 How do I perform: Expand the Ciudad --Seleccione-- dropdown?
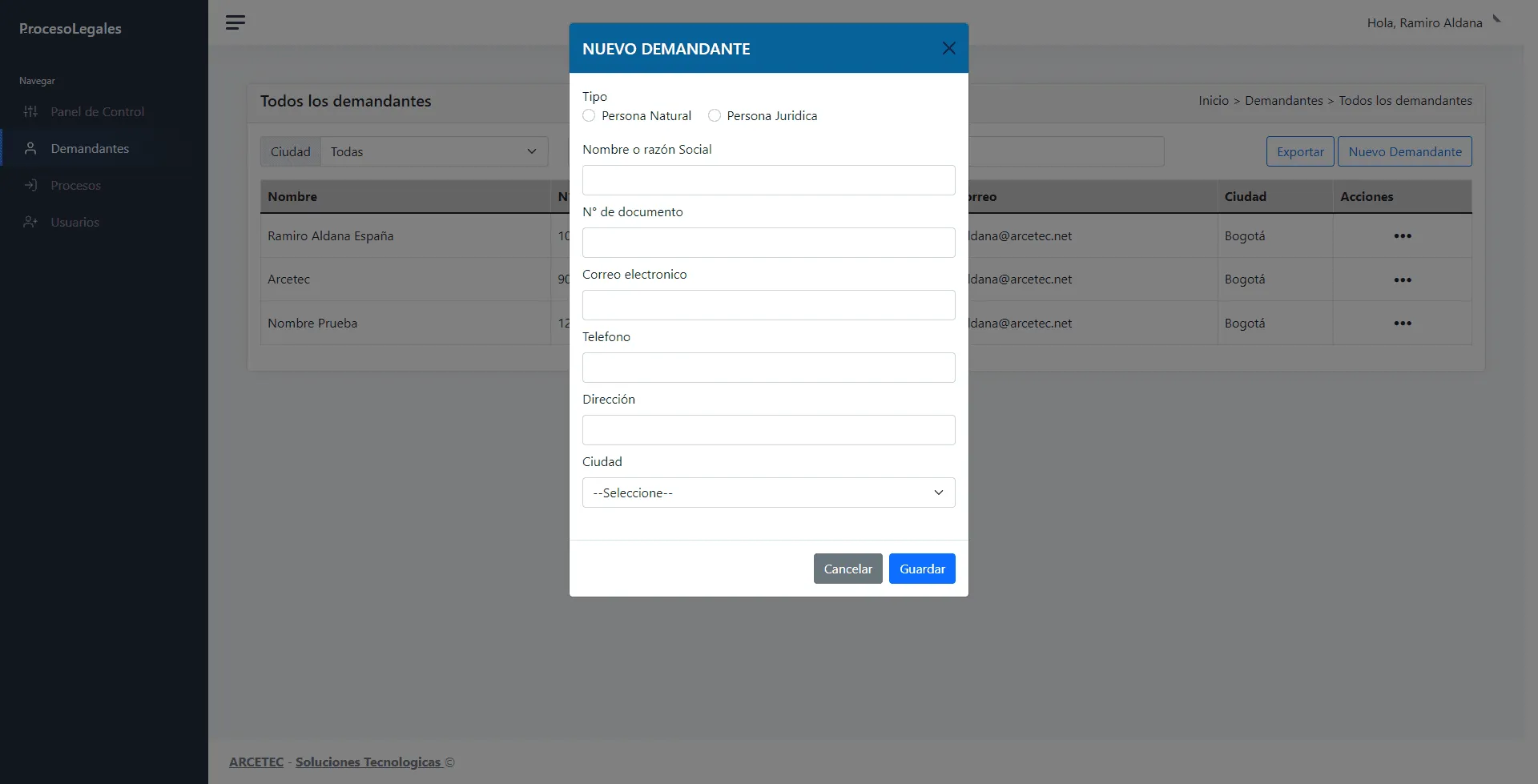pyautogui.click(x=768, y=493)
